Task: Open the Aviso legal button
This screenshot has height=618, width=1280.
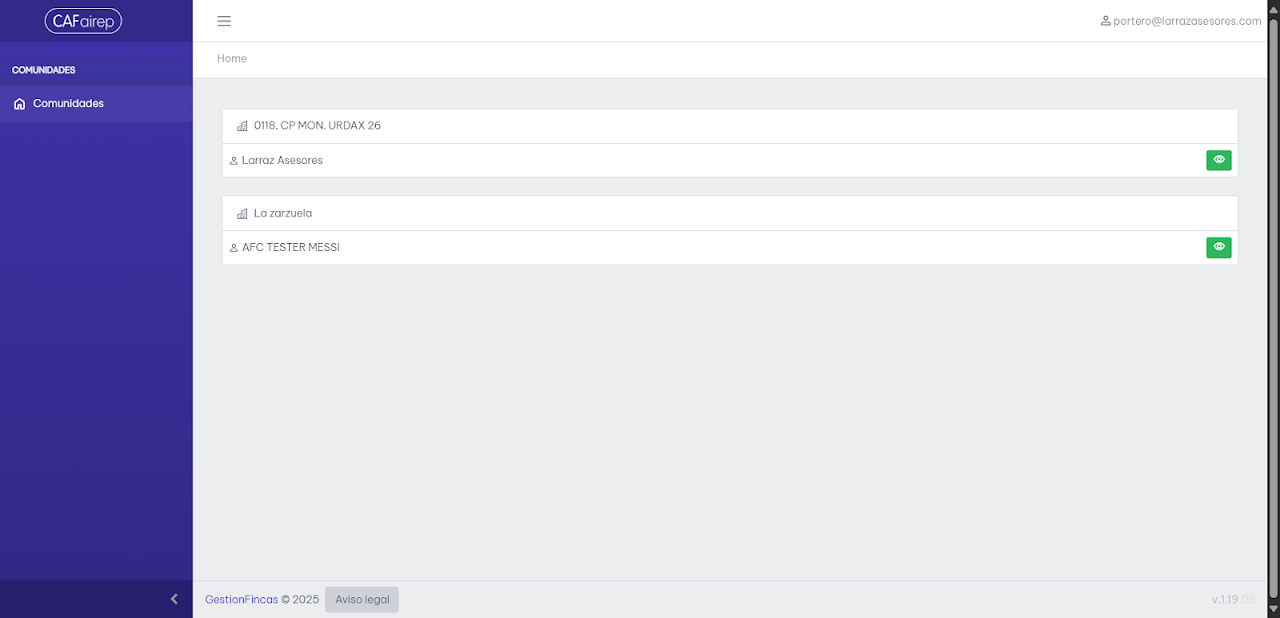Action: (x=362, y=600)
